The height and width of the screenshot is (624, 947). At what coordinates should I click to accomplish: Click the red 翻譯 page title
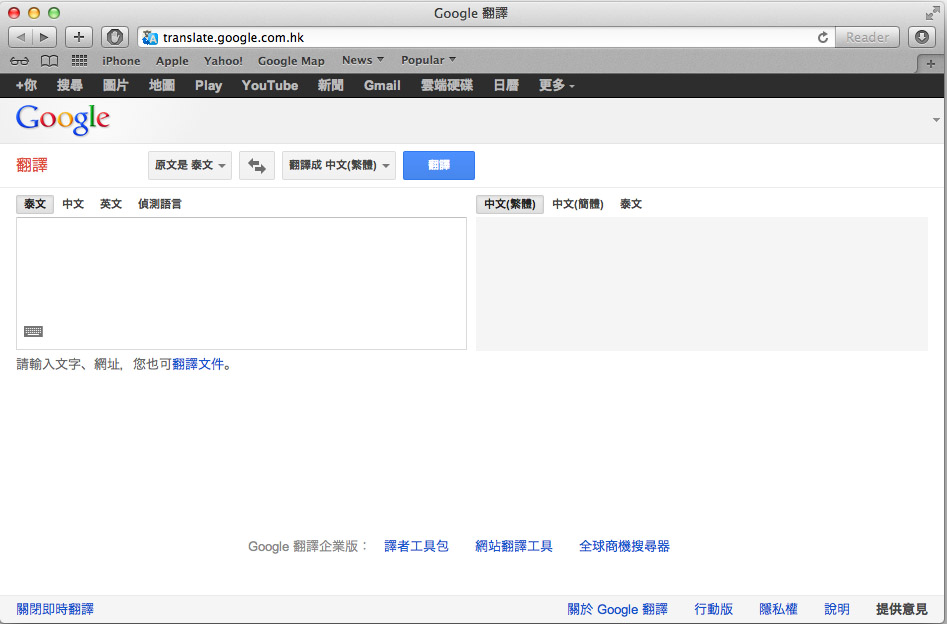[32, 165]
